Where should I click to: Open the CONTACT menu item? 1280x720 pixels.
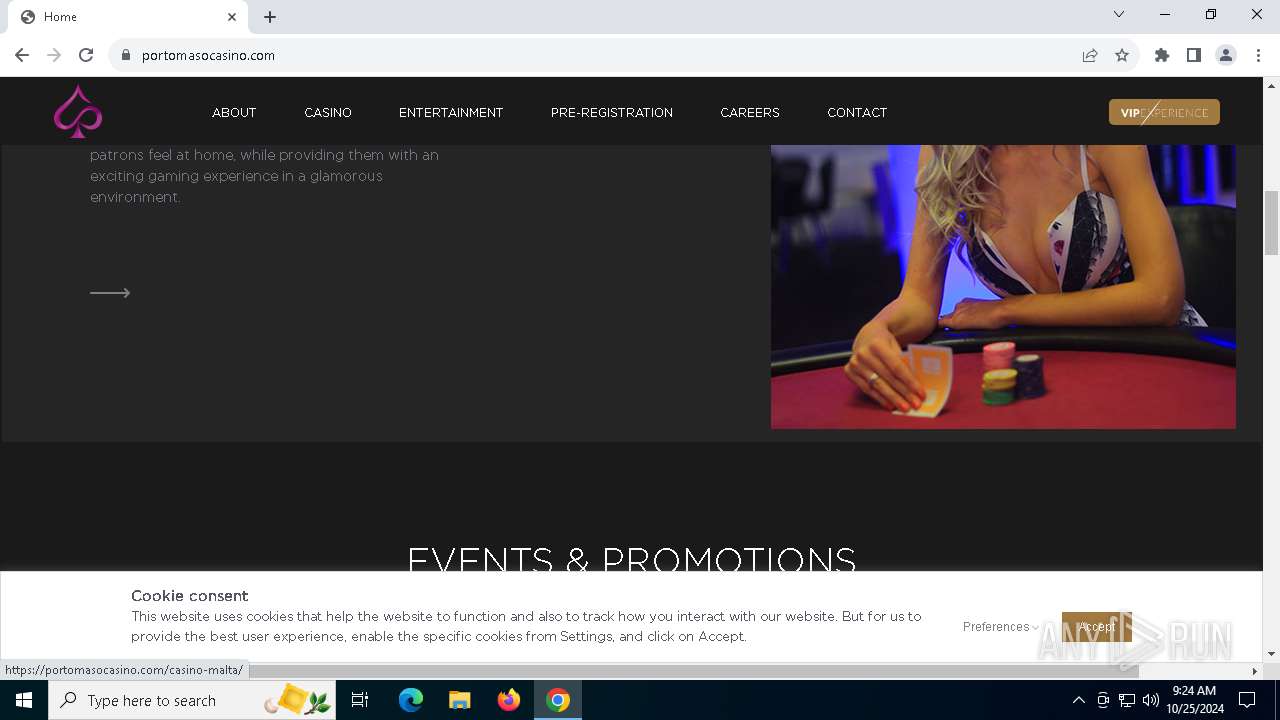point(857,112)
